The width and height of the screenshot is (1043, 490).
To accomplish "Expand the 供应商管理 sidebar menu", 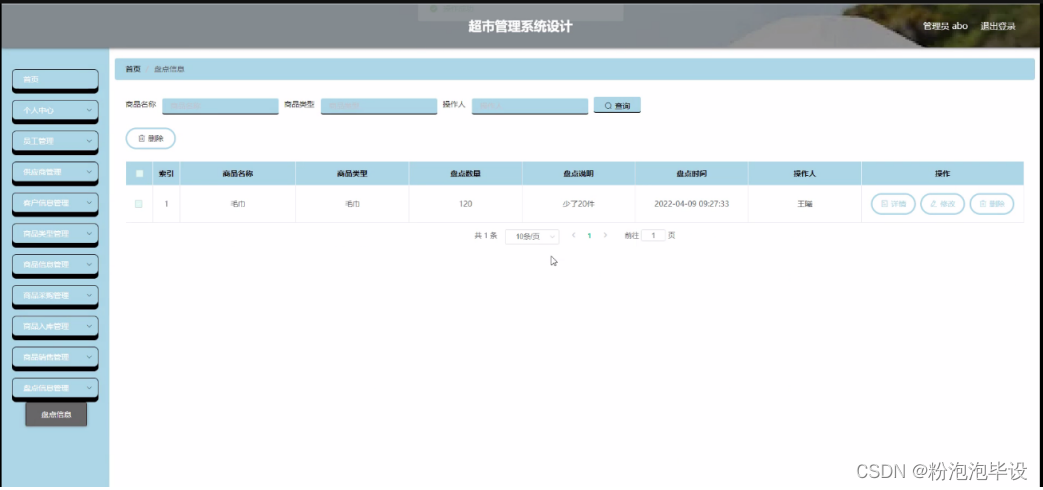I will click(x=55, y=172).
